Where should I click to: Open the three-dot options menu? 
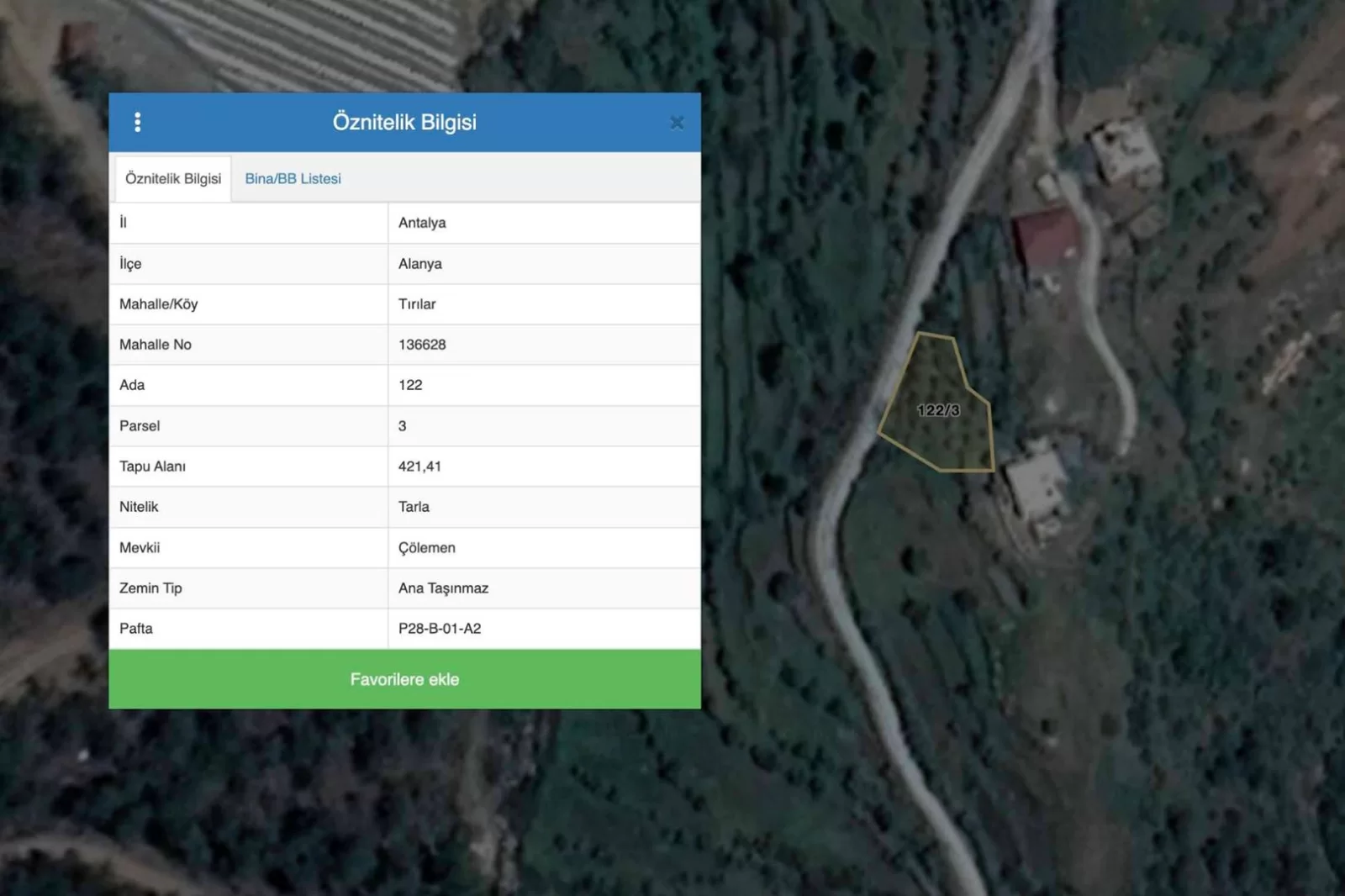(138, 123)
